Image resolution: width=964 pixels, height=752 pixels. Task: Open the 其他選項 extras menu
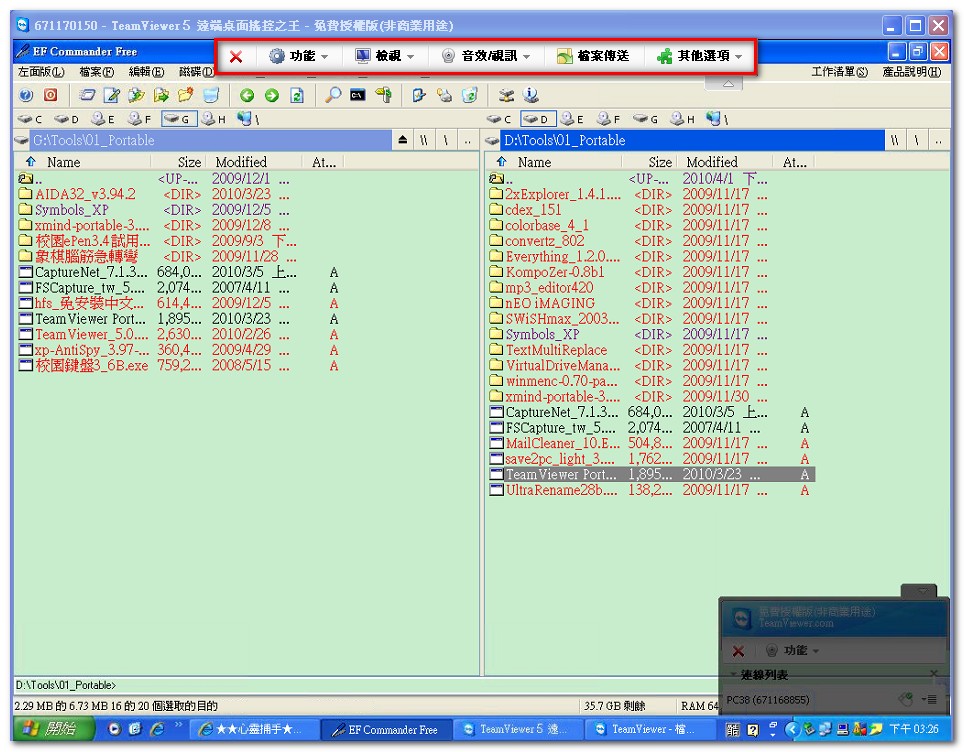pyautogui.click(x=700, y=57)
